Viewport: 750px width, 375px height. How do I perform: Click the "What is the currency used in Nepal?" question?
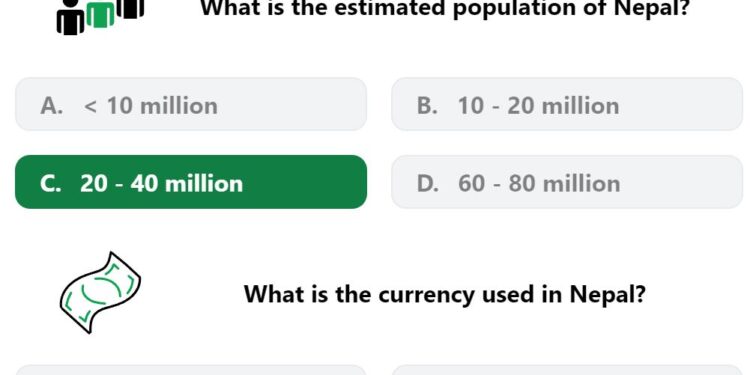point(445,294)
